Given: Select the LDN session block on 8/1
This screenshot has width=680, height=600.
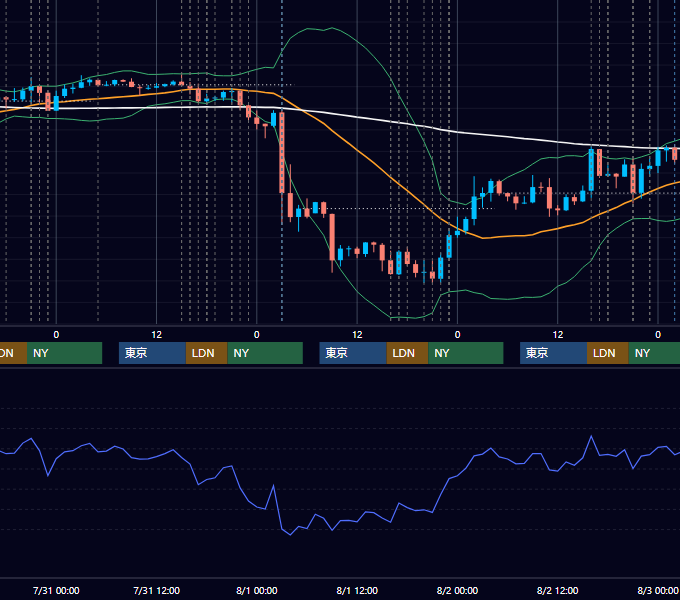Looking at the screenshot, I should pyautogui.click(x=407, y=353).
